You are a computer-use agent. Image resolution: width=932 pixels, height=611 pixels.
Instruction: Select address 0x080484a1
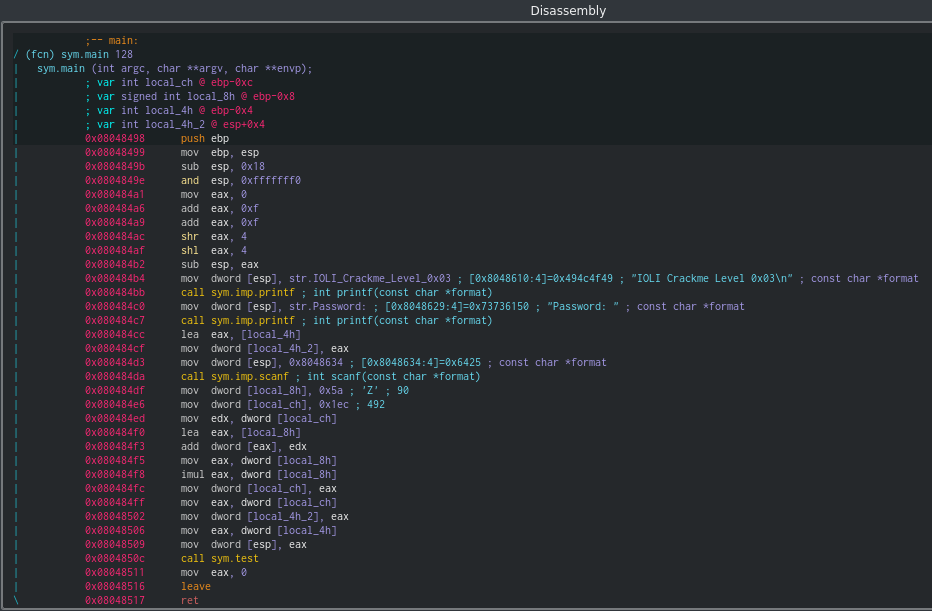(x=114, y=194)
